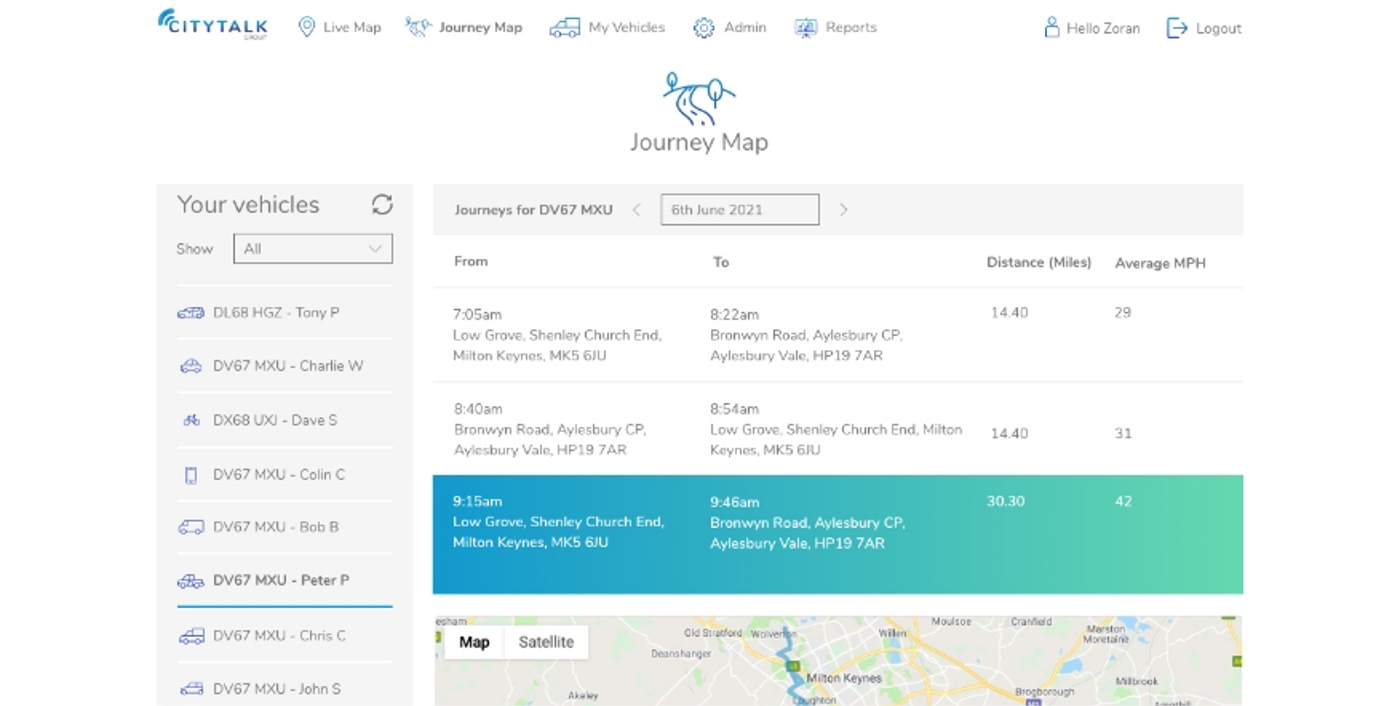
Task: Select the 8:40am Bronwyn Road journey row
Action: (x=838, y=429)
